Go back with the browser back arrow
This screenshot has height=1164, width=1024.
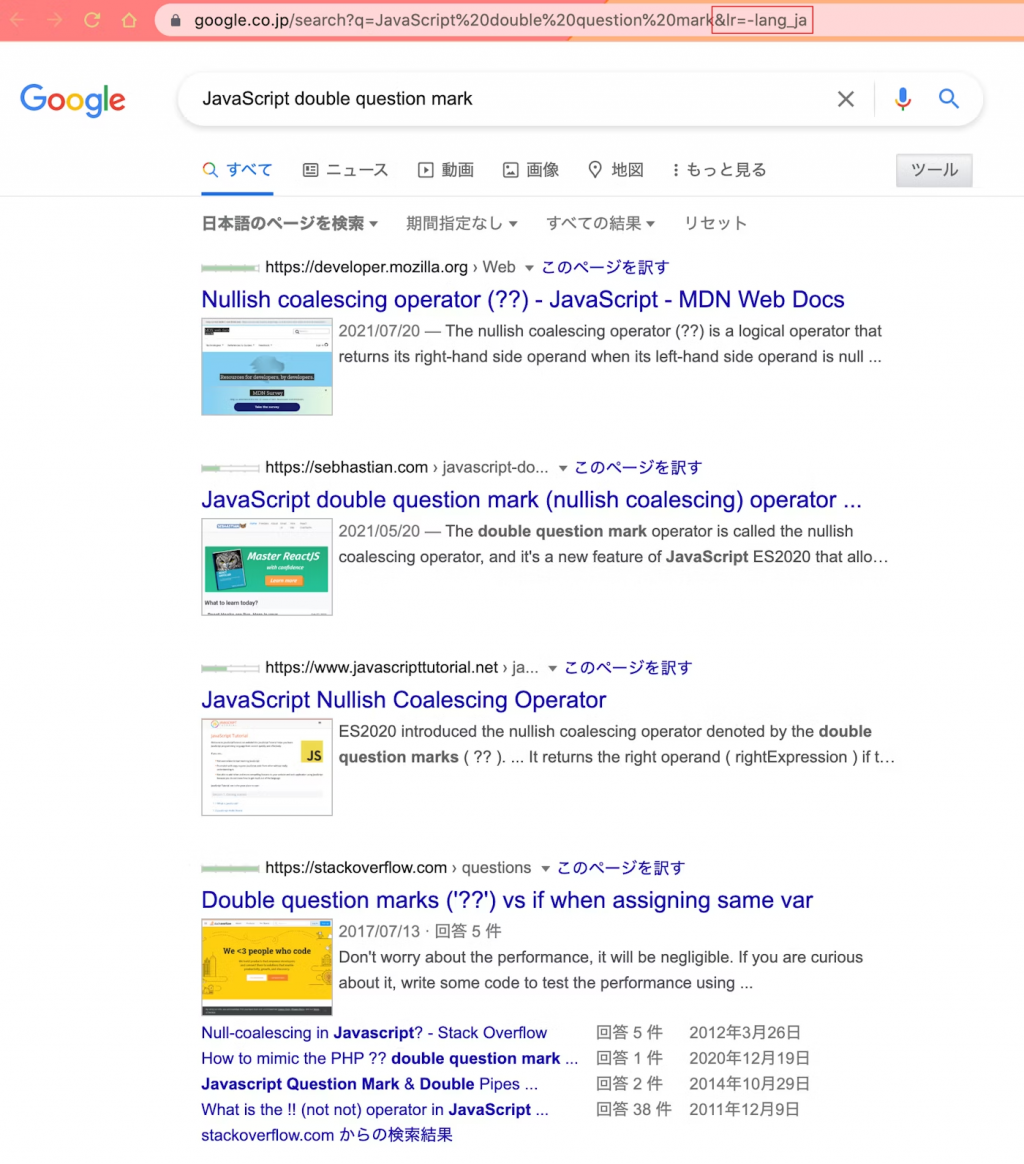click(x=17, y=20)
